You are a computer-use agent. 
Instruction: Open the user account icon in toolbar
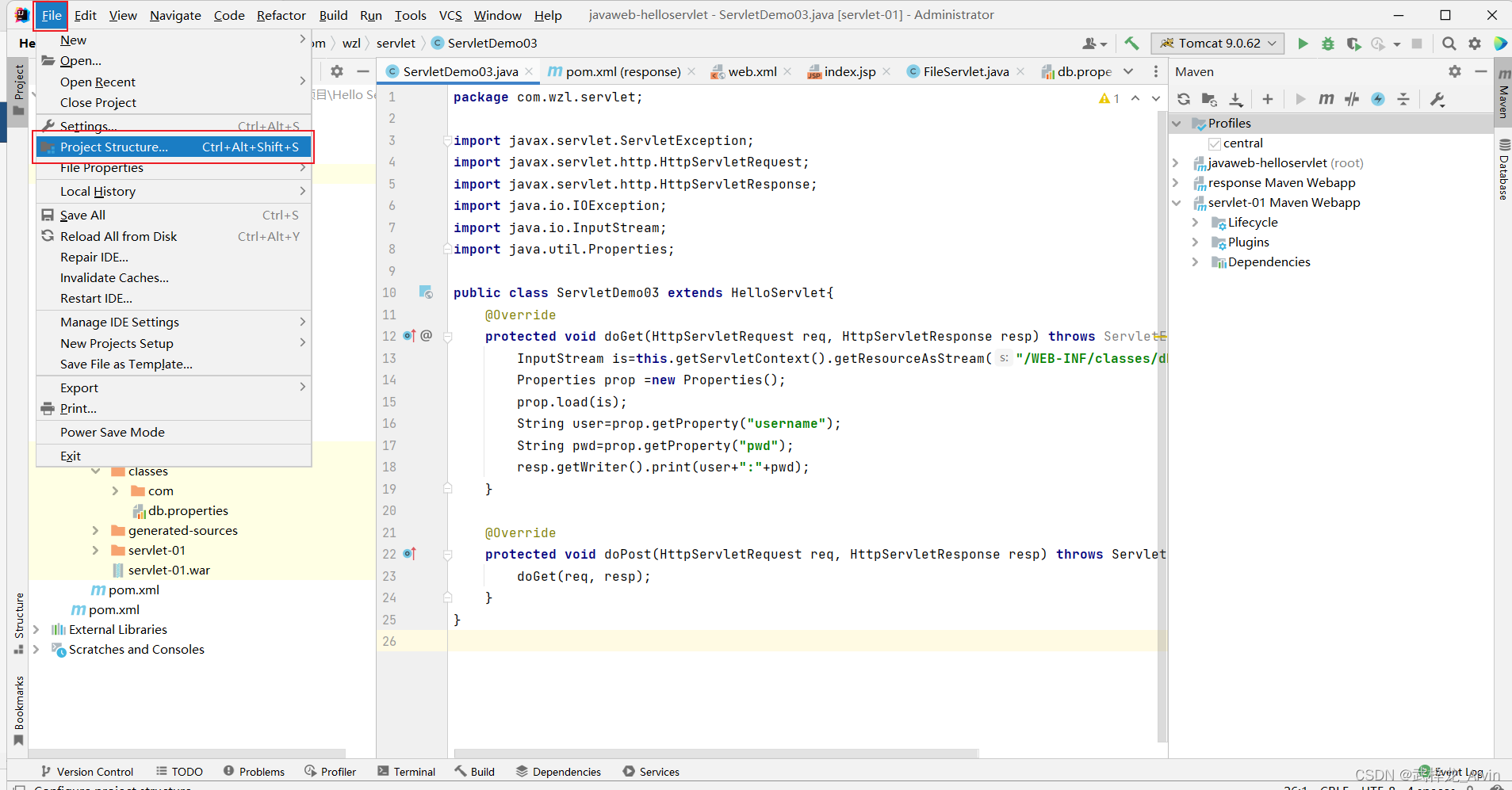click(x=1095, y=44)
